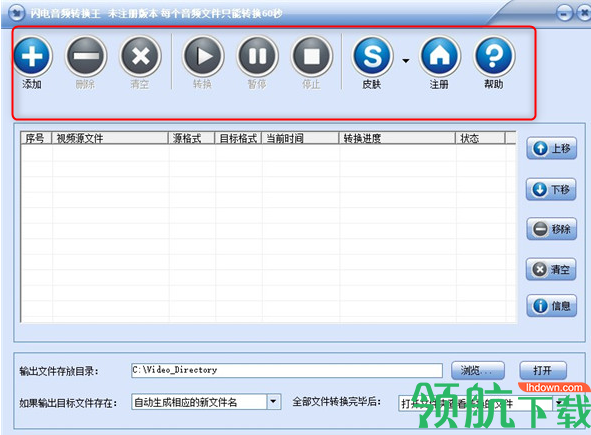Click the 转换进度 column header
This screenshot has height=435, width=591.
pos(397,138)
